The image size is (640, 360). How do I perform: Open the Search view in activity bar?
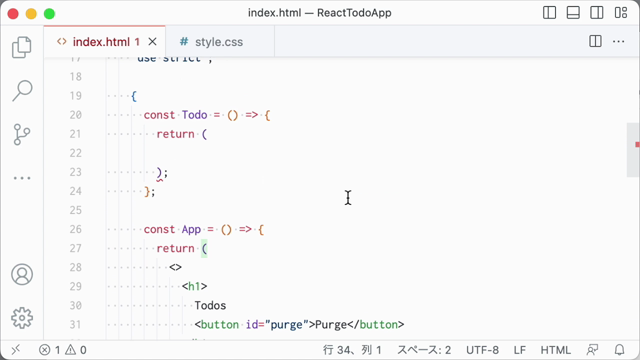[22, 90]
